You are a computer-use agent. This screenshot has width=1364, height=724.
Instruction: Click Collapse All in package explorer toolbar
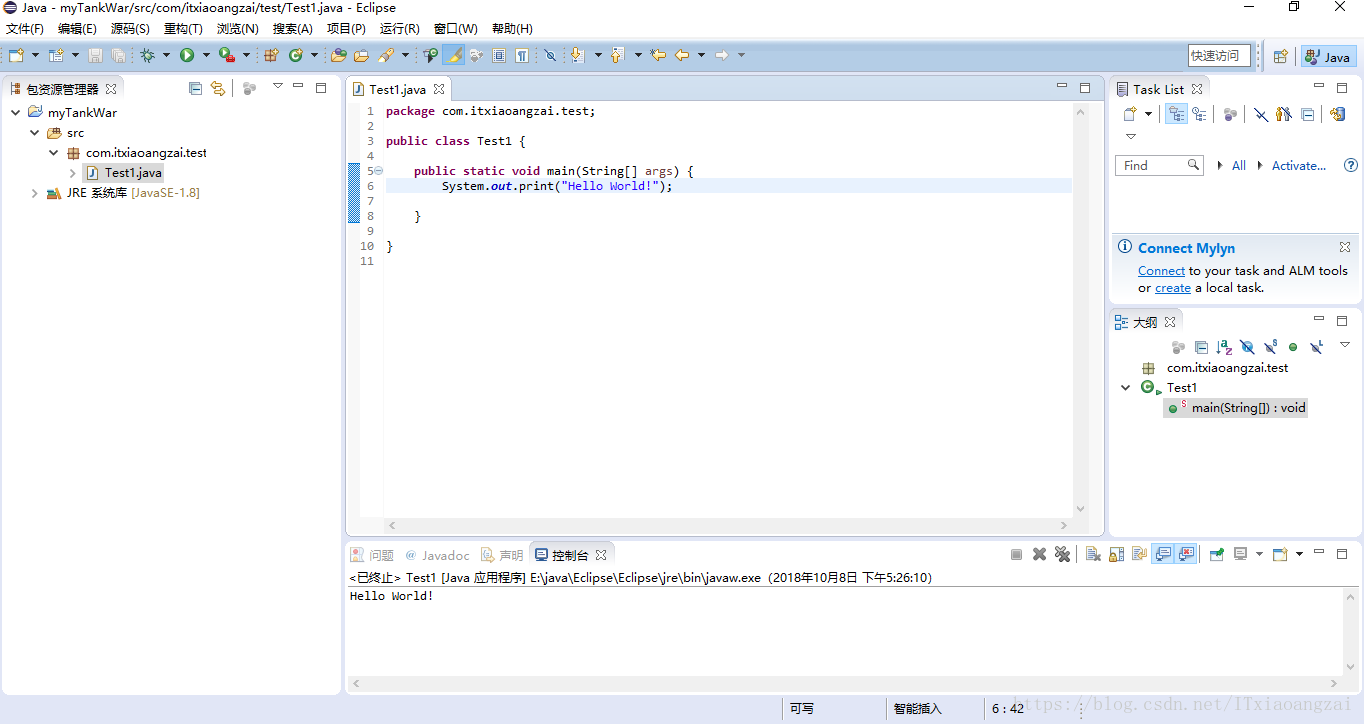[195, 89]
